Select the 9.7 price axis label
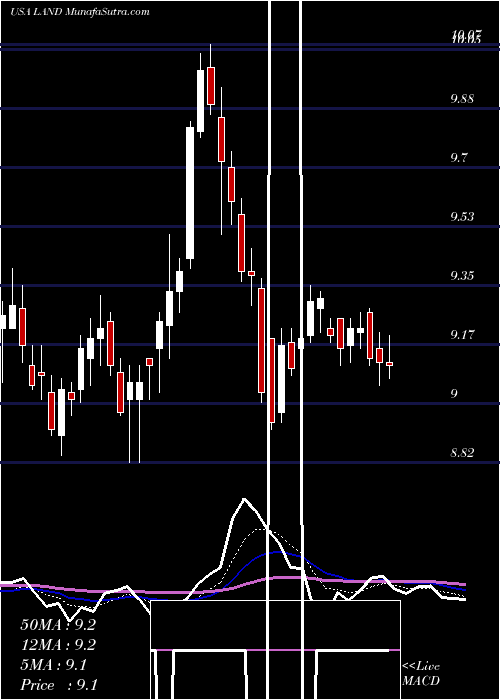Viewport: 500px width, 700px height. (459, 158)
